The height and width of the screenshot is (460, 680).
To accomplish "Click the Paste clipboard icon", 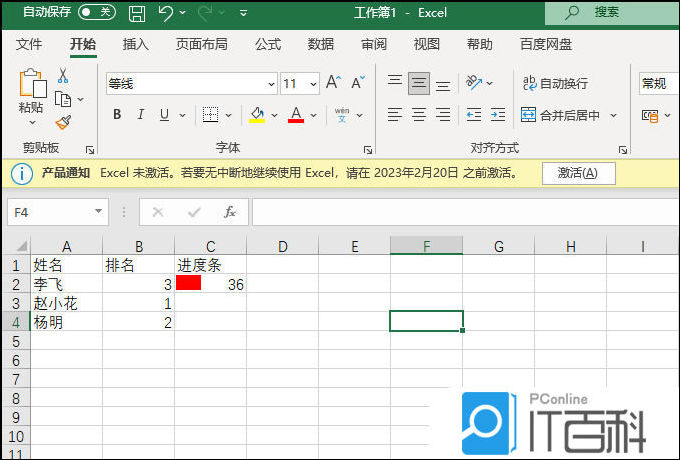I will [33, 82].
